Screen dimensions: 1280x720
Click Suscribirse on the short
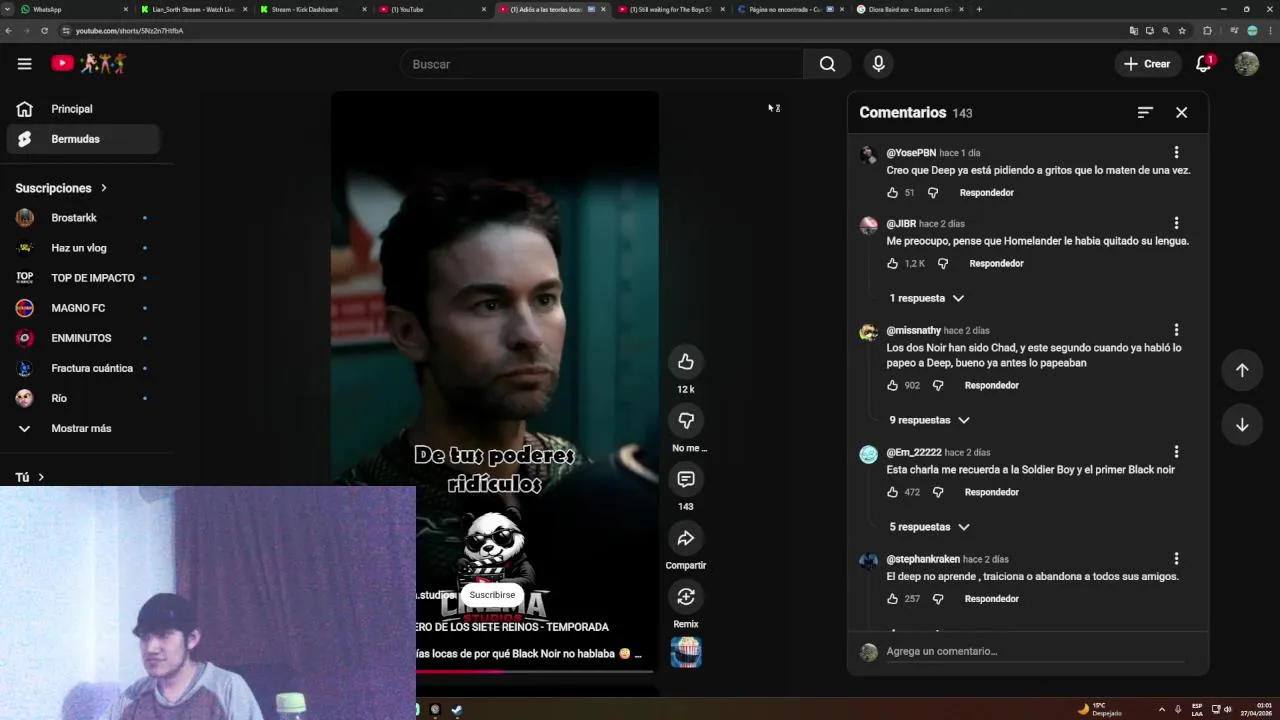pyautogui.click(x=492, y=595)
